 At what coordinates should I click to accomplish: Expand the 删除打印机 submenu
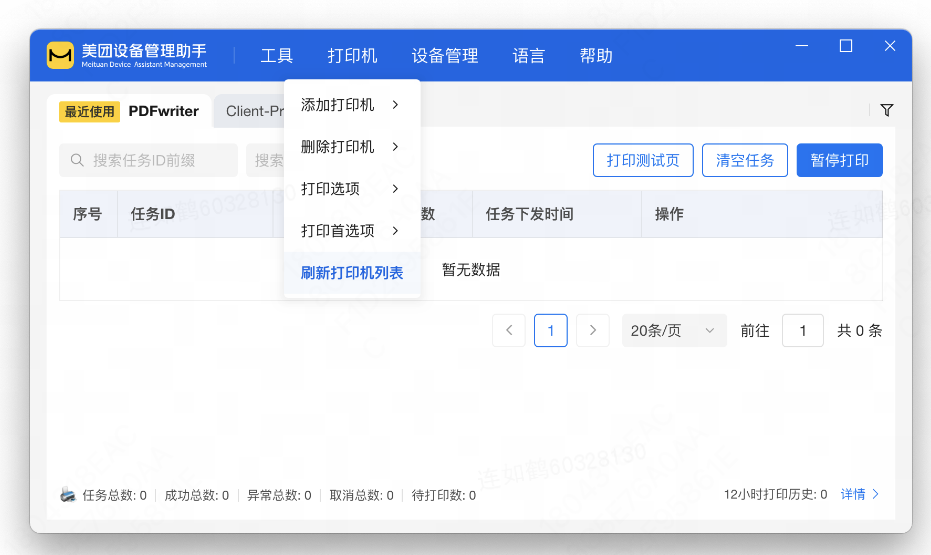352,147
